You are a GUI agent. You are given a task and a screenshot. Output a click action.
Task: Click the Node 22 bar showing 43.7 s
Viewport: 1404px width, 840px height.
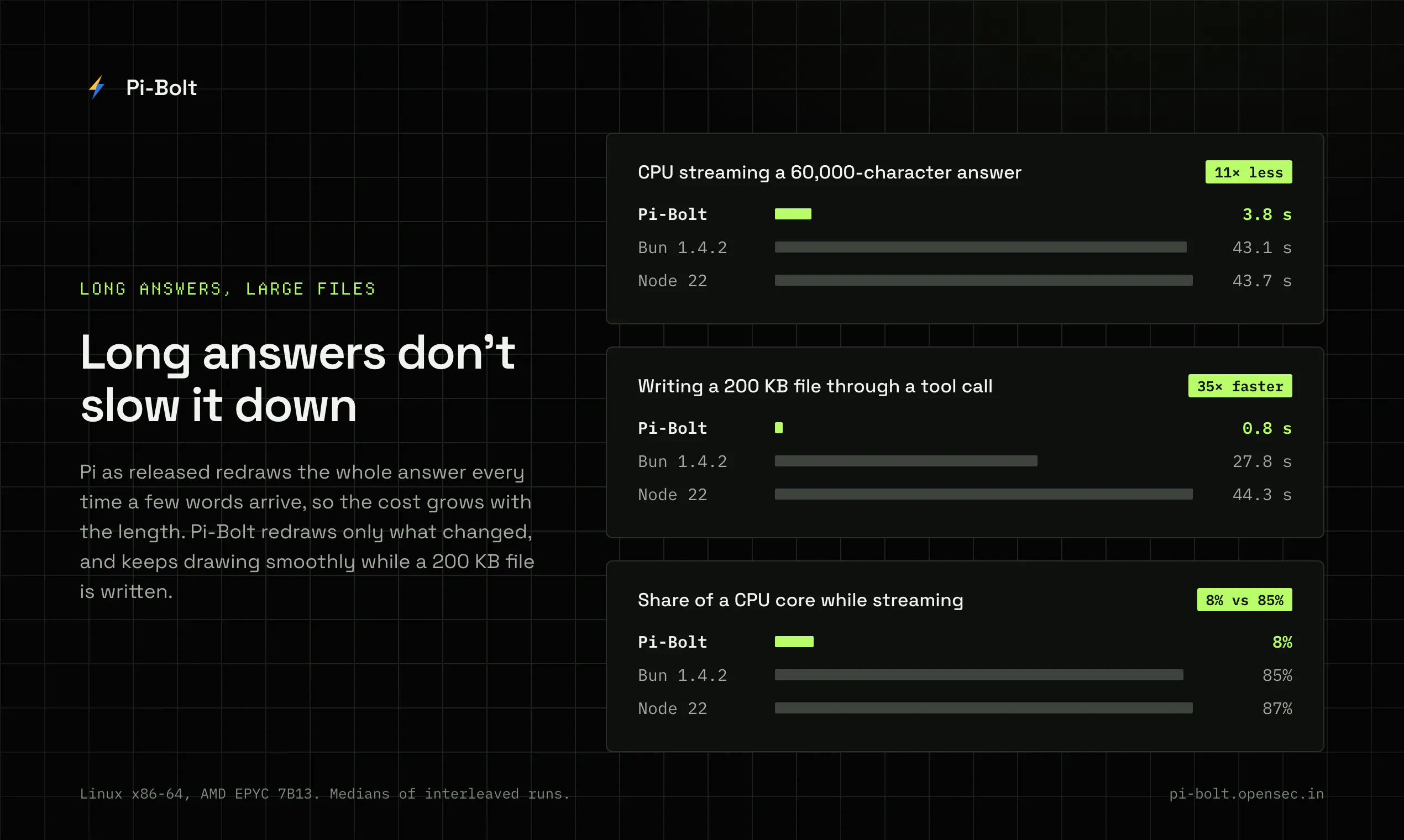coord(983,280)
